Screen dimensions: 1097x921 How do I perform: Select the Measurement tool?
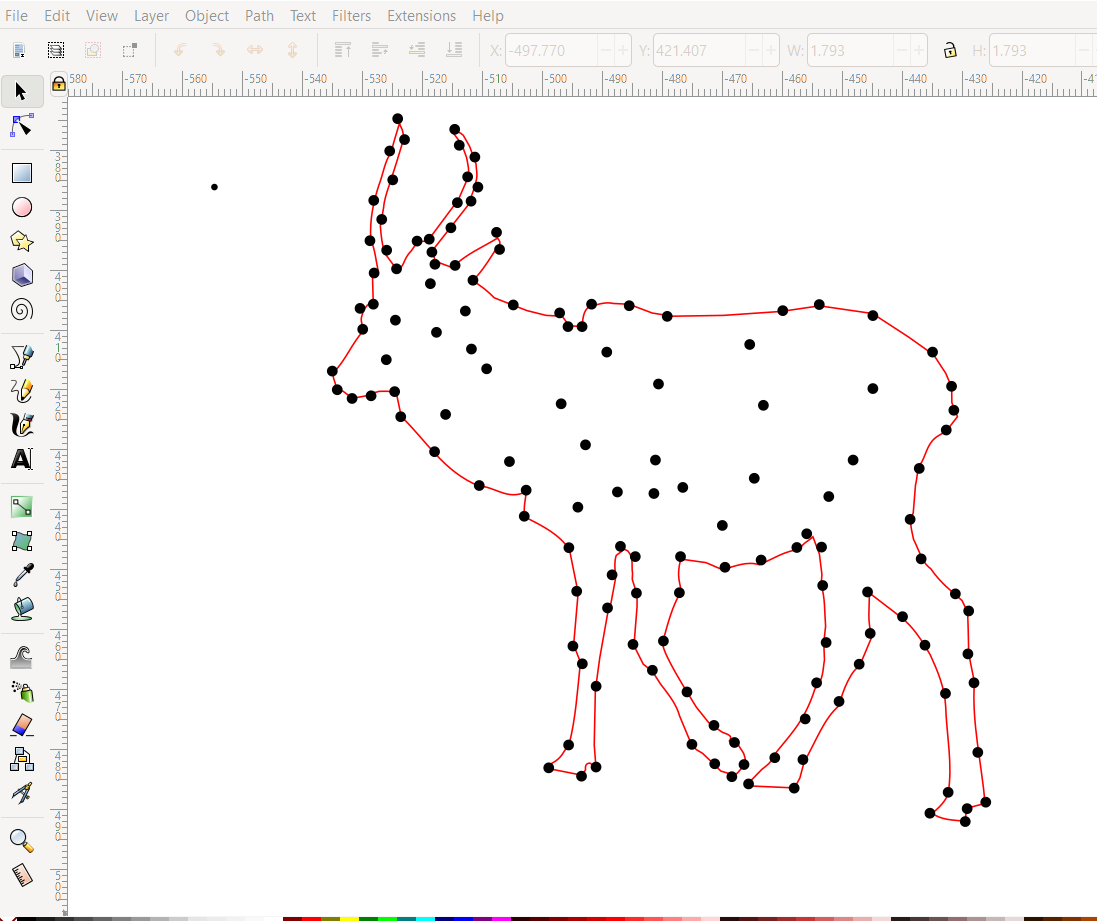[x=21, y=875]
